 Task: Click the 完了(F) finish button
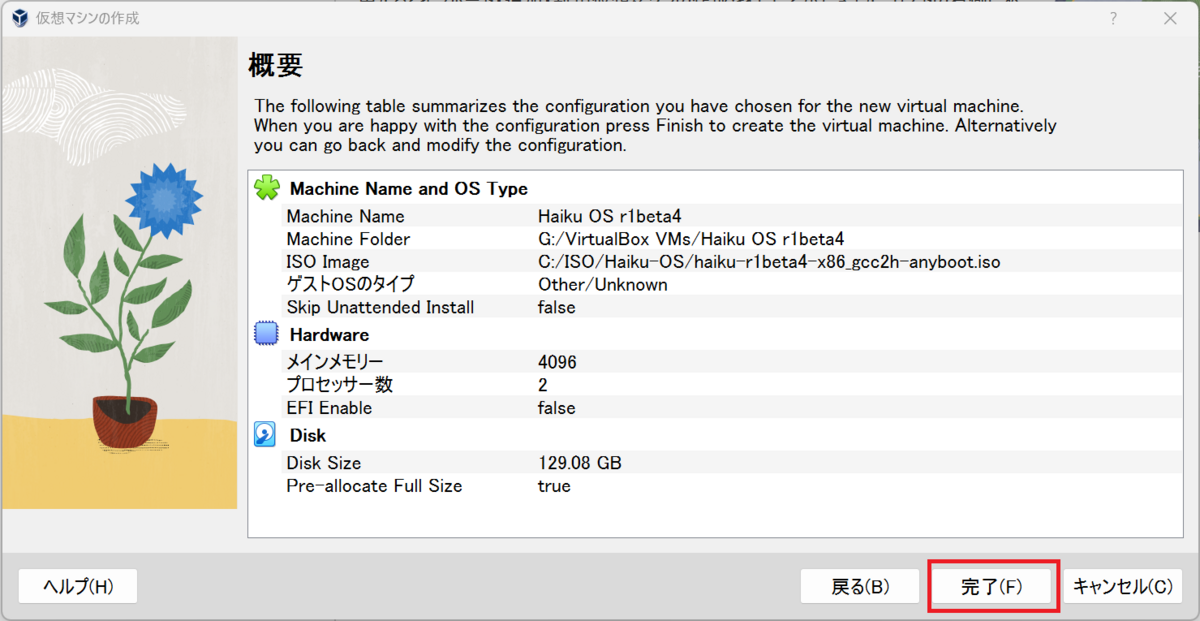click(x=992, y=586)
